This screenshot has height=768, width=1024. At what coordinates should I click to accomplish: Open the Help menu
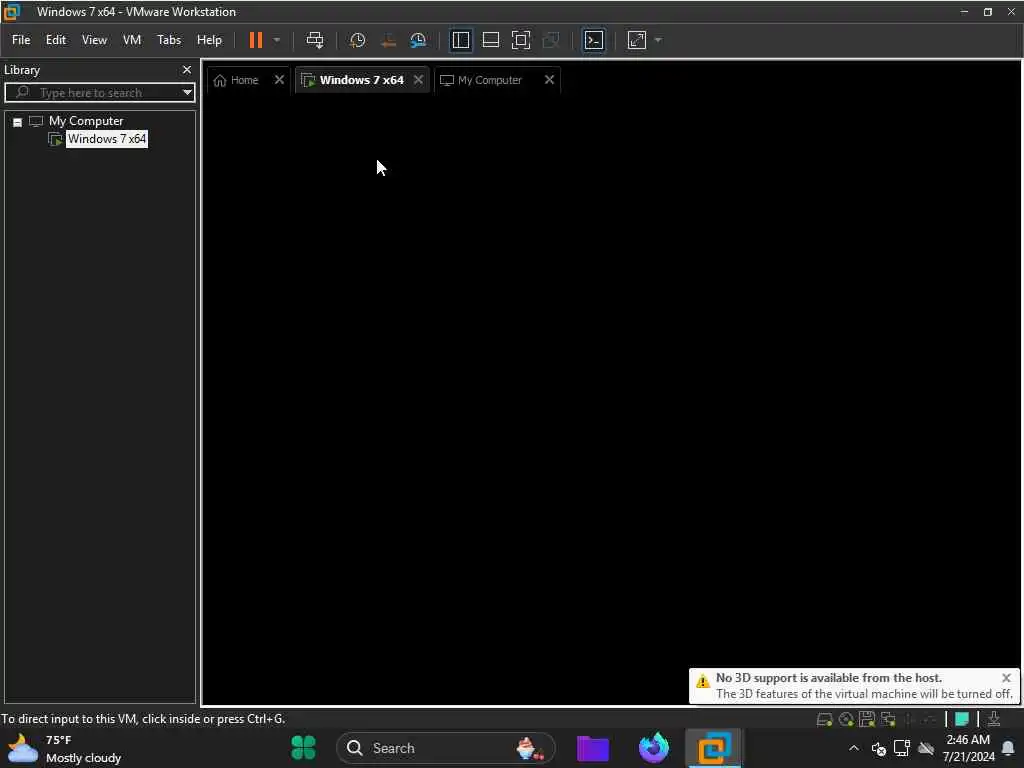click(209, 40)
